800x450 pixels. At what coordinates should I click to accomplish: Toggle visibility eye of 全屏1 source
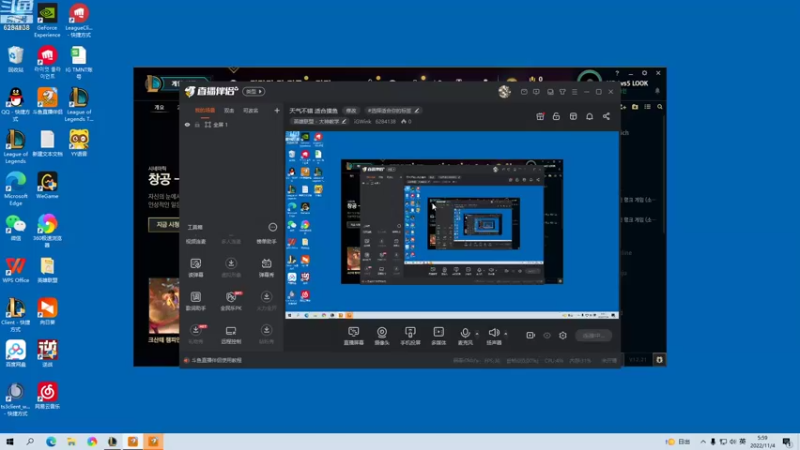pos(187,124)
